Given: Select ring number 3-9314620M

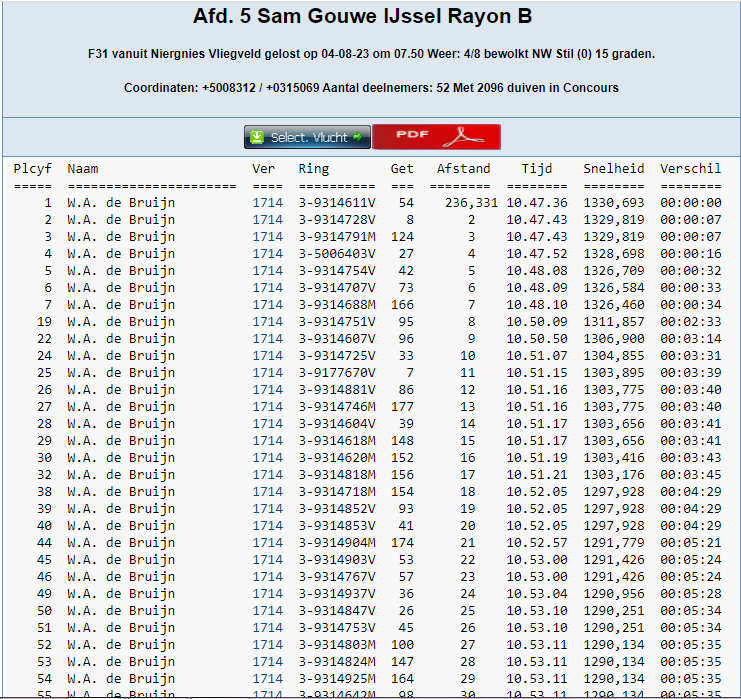Looking at the screenshot, I should pyautogui.click(x=337, y=458).
